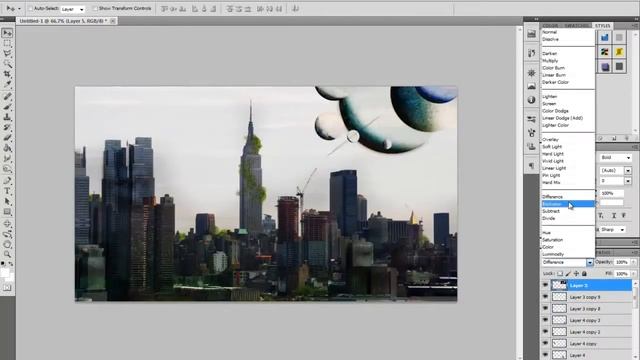Choose Exclusion blend mode
Viewport: 640px width, 360px height.
point(568,204)
